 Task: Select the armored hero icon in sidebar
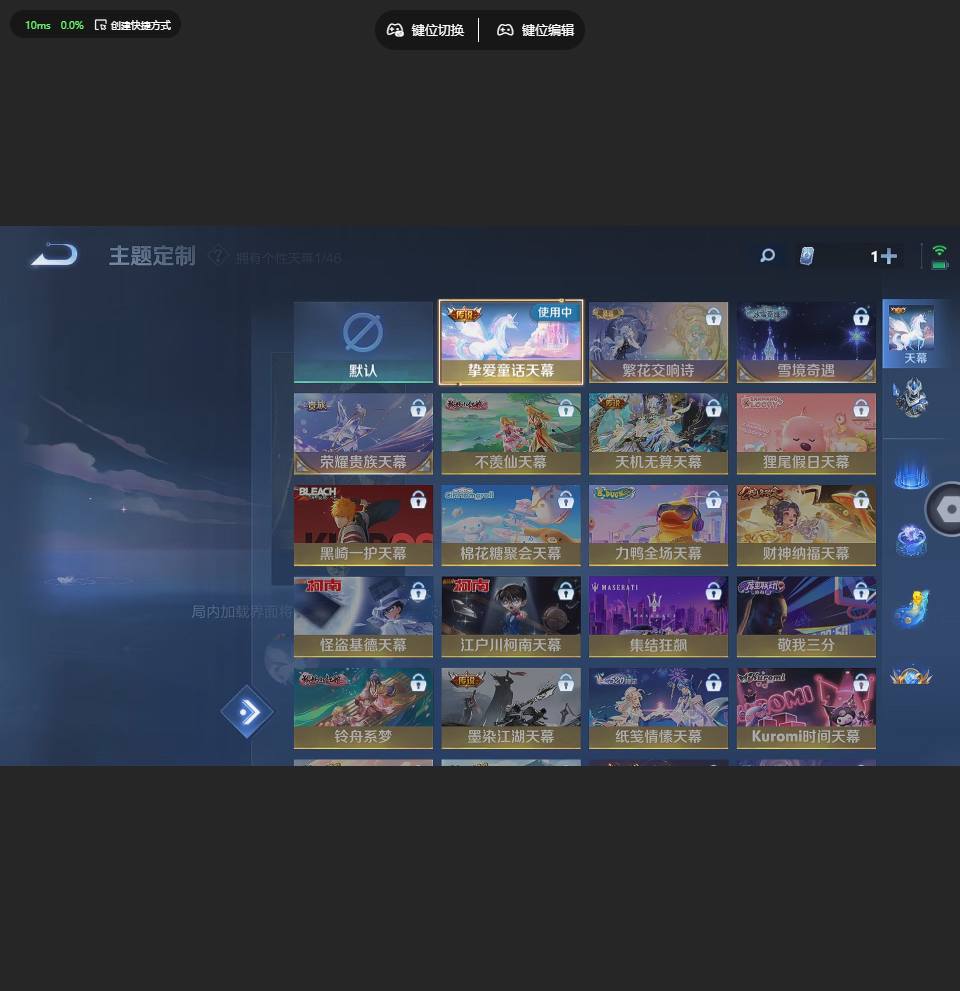click(911, 398)
